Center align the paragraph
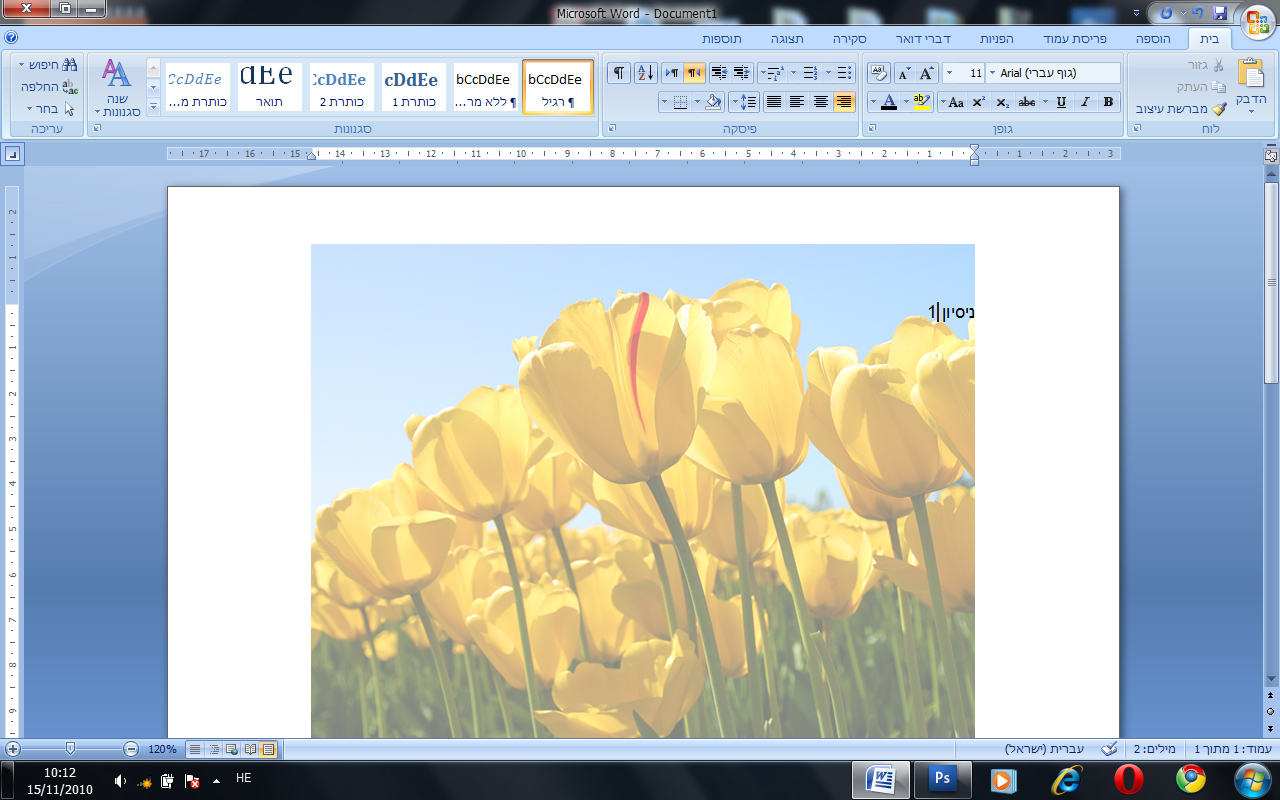The height and width of the screenshot is (800, 1280). pyautogui.click(x=821, y=102)
